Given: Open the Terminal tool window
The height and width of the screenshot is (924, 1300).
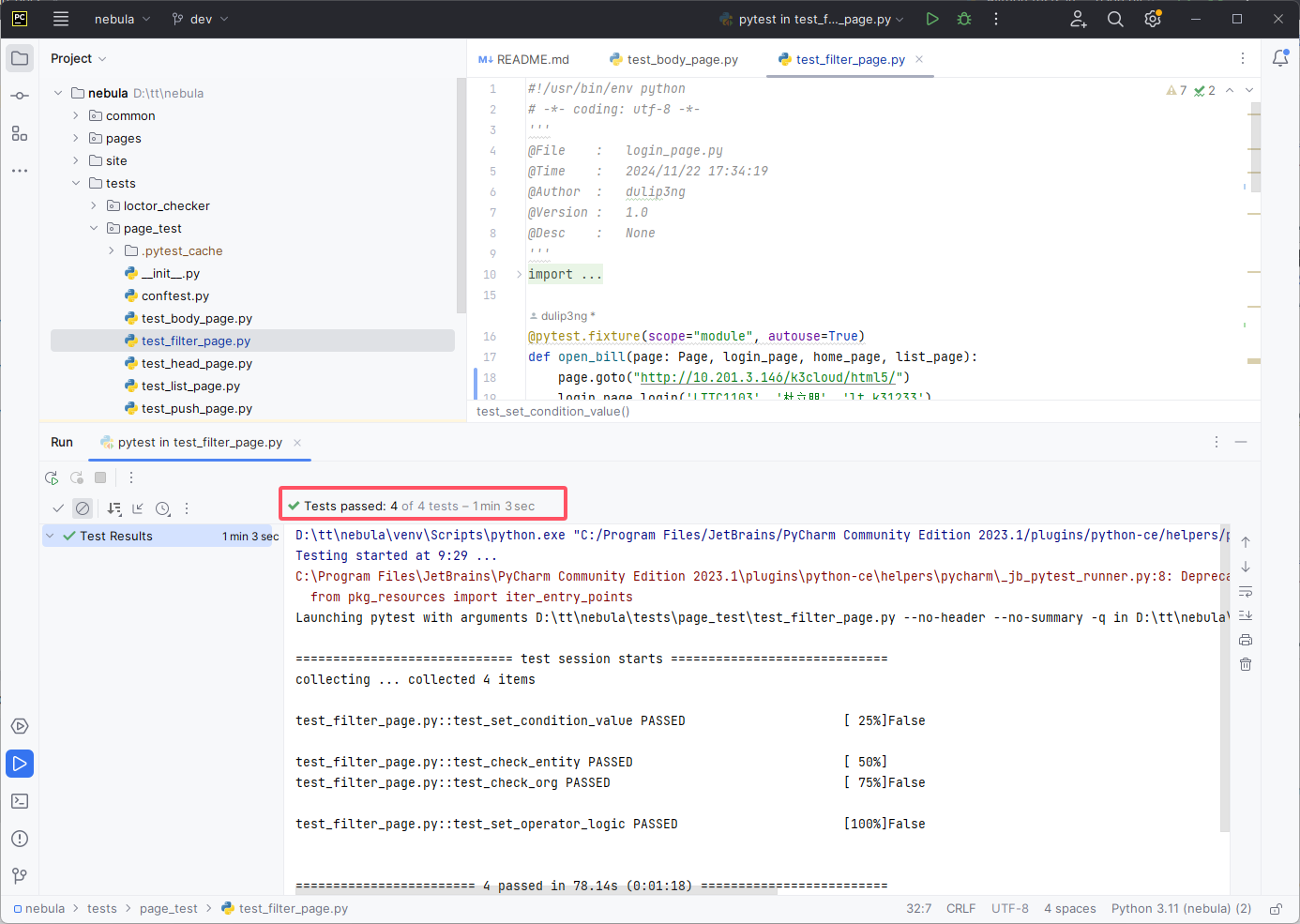Looking at the screenshot, I should click(20, 801).
